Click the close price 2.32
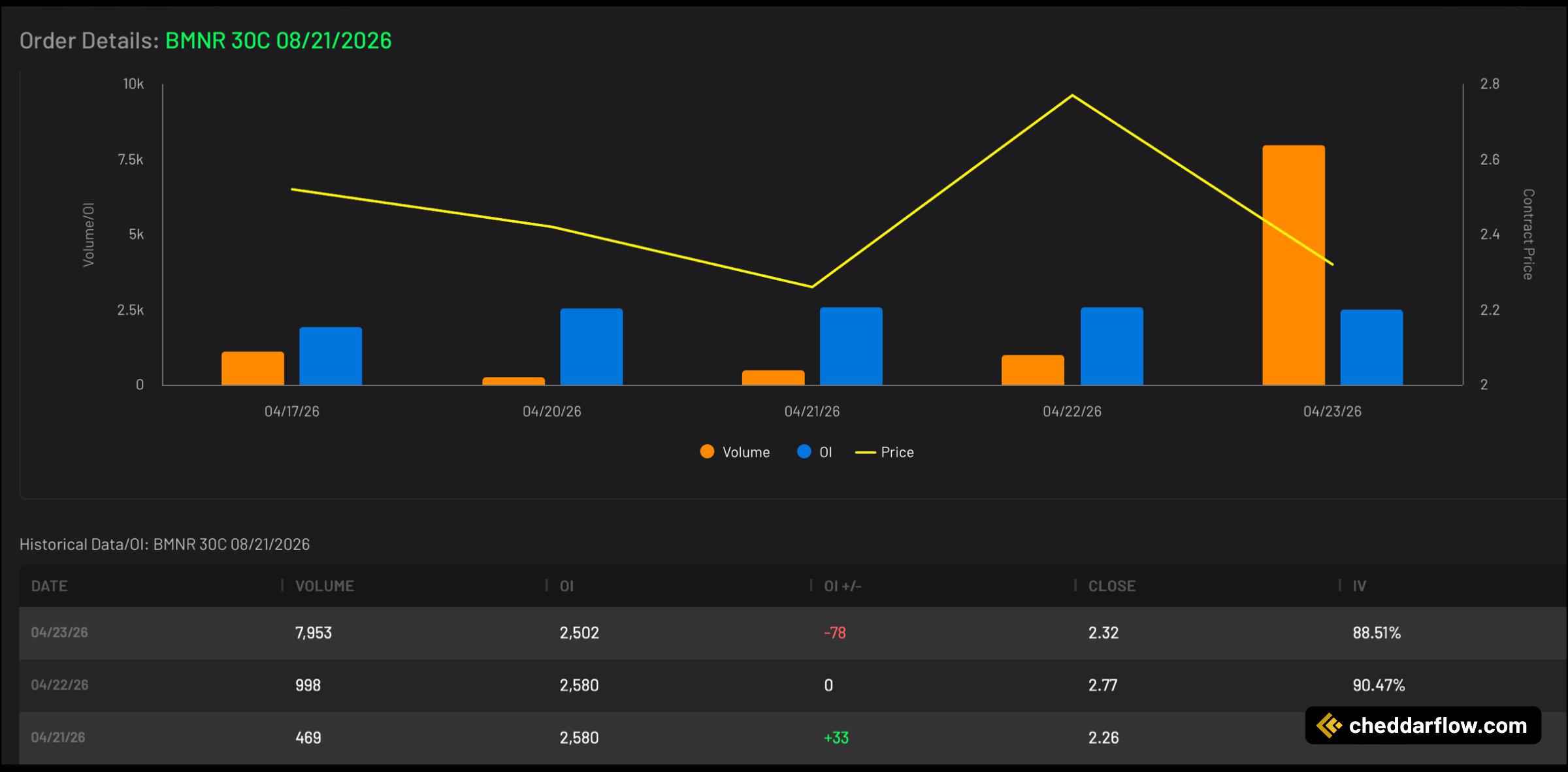 click(x=1103, y=632)
